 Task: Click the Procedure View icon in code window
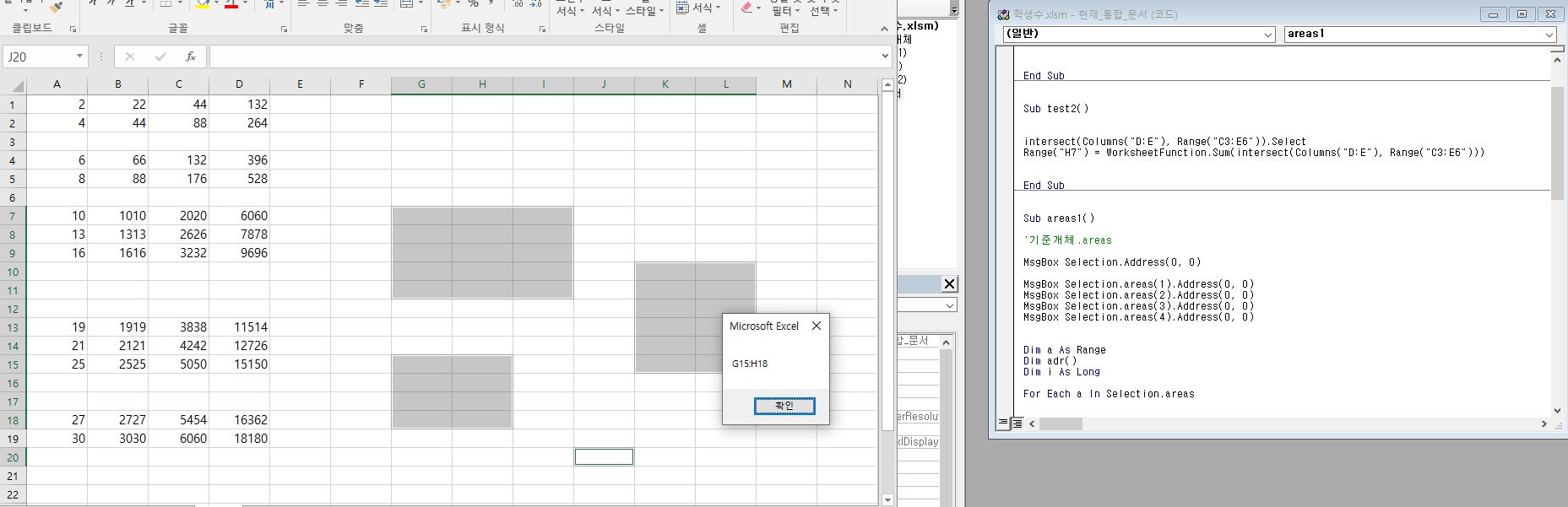pos(1003,423)
